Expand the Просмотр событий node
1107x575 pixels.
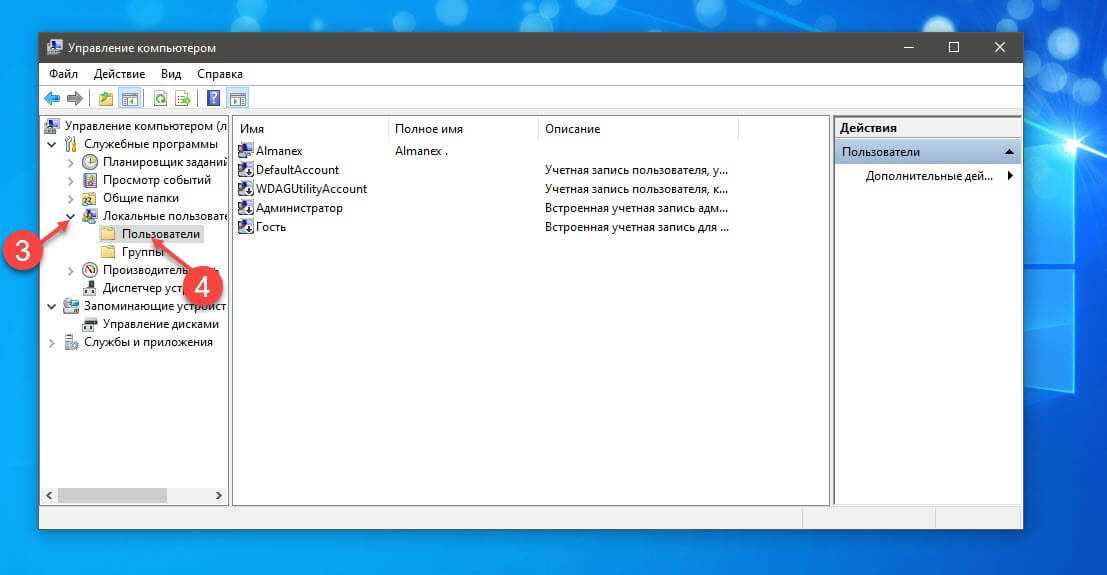click(70, 180)
